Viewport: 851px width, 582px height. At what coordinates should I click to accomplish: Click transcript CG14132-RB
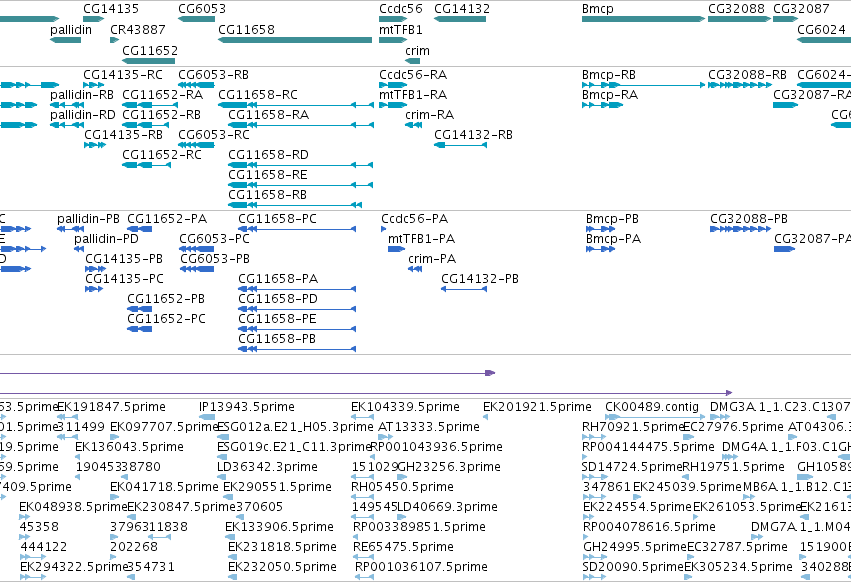[460, 144]
